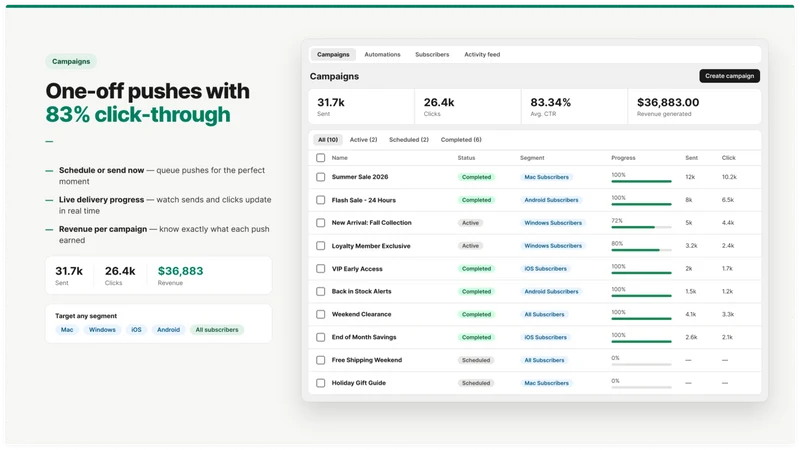The height and width of the screenshot is (450, 800).
Task: Click the 80% progress bar for Loyalty Member
Action: point(641,250)
